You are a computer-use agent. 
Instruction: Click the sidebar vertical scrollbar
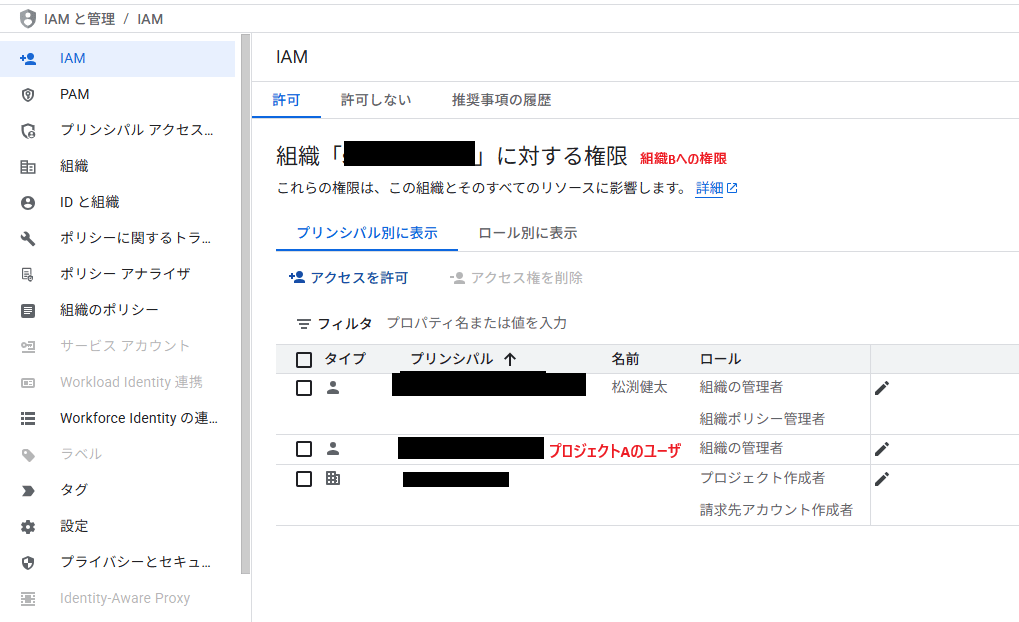point(245,304)
